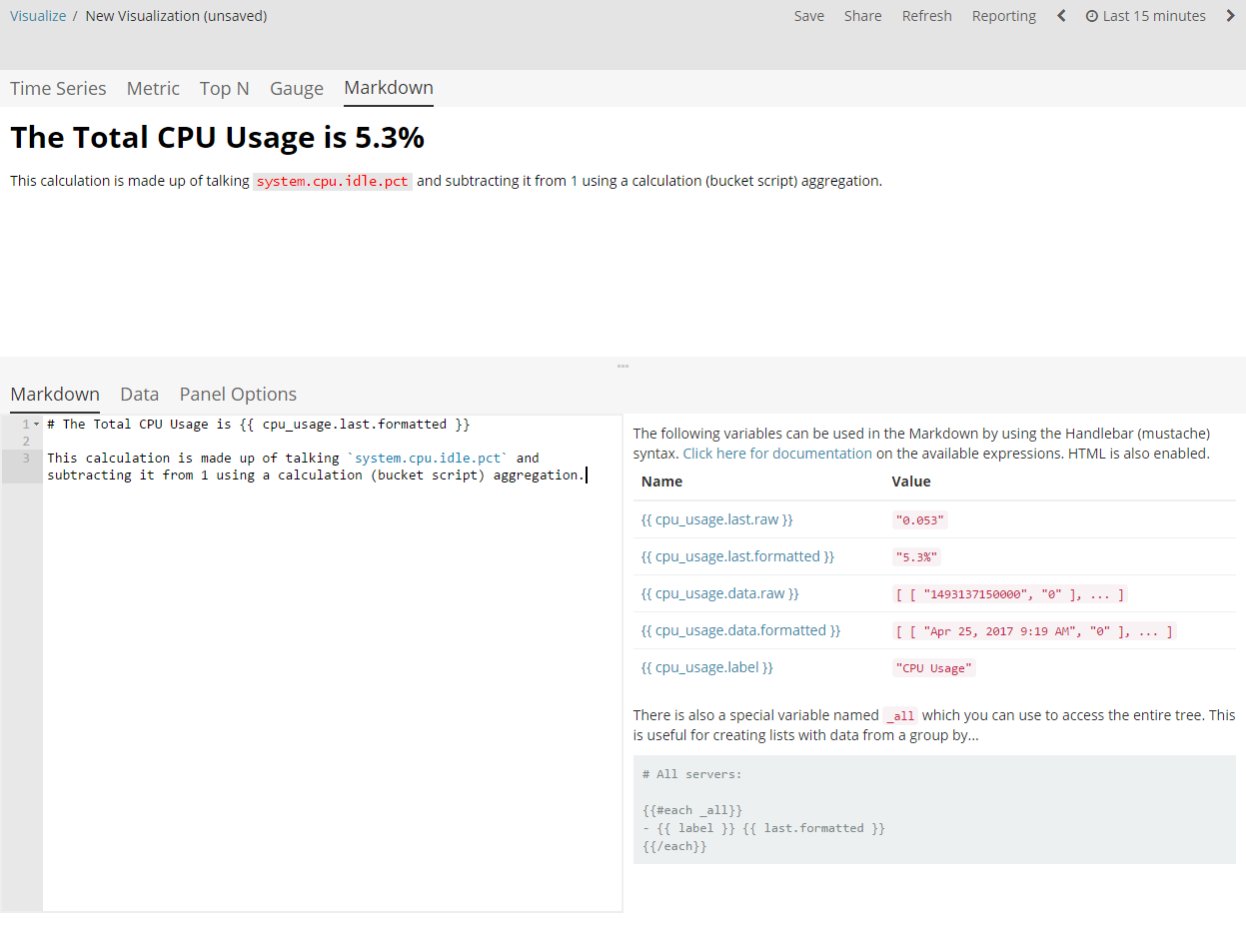Click the Visualize breadcrumb link
The width and height of the screenshot is (1246, 952).
click(x=38, y=15)
